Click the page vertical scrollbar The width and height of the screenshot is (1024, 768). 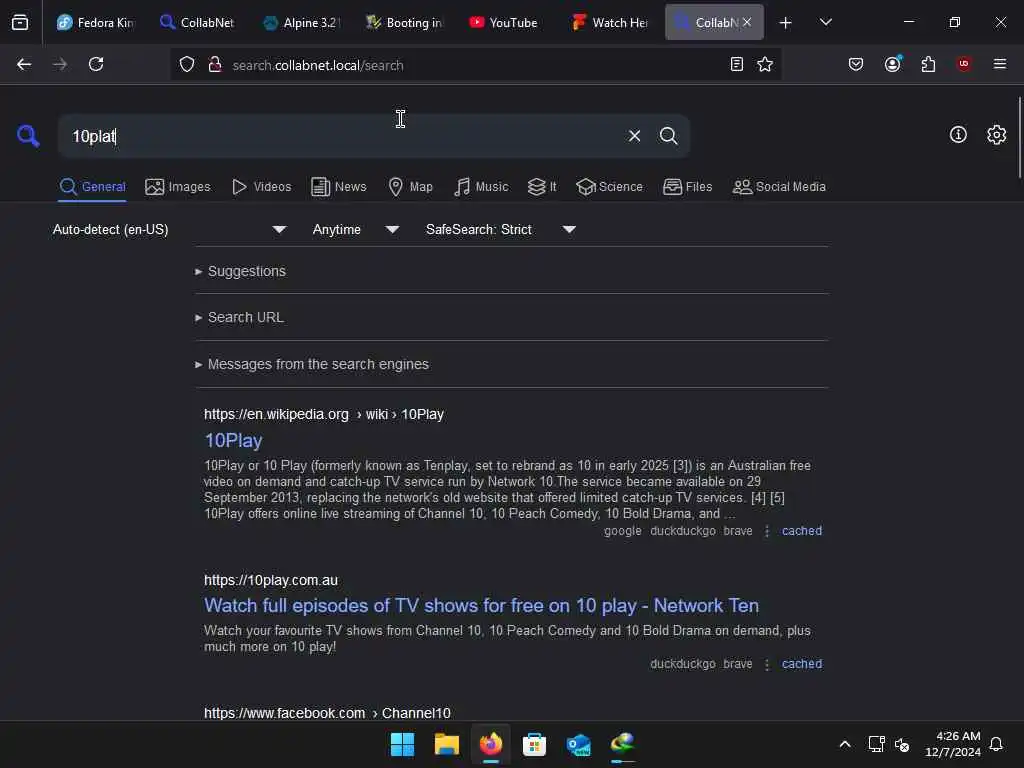click(1019, 137)
